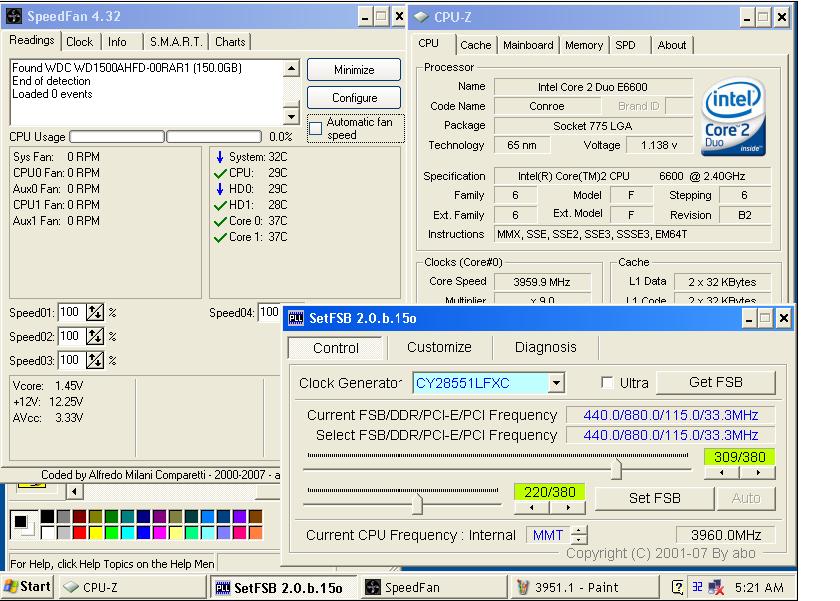Click the blue down arrow beside HD0 temperature

click(x=220, y=189)
